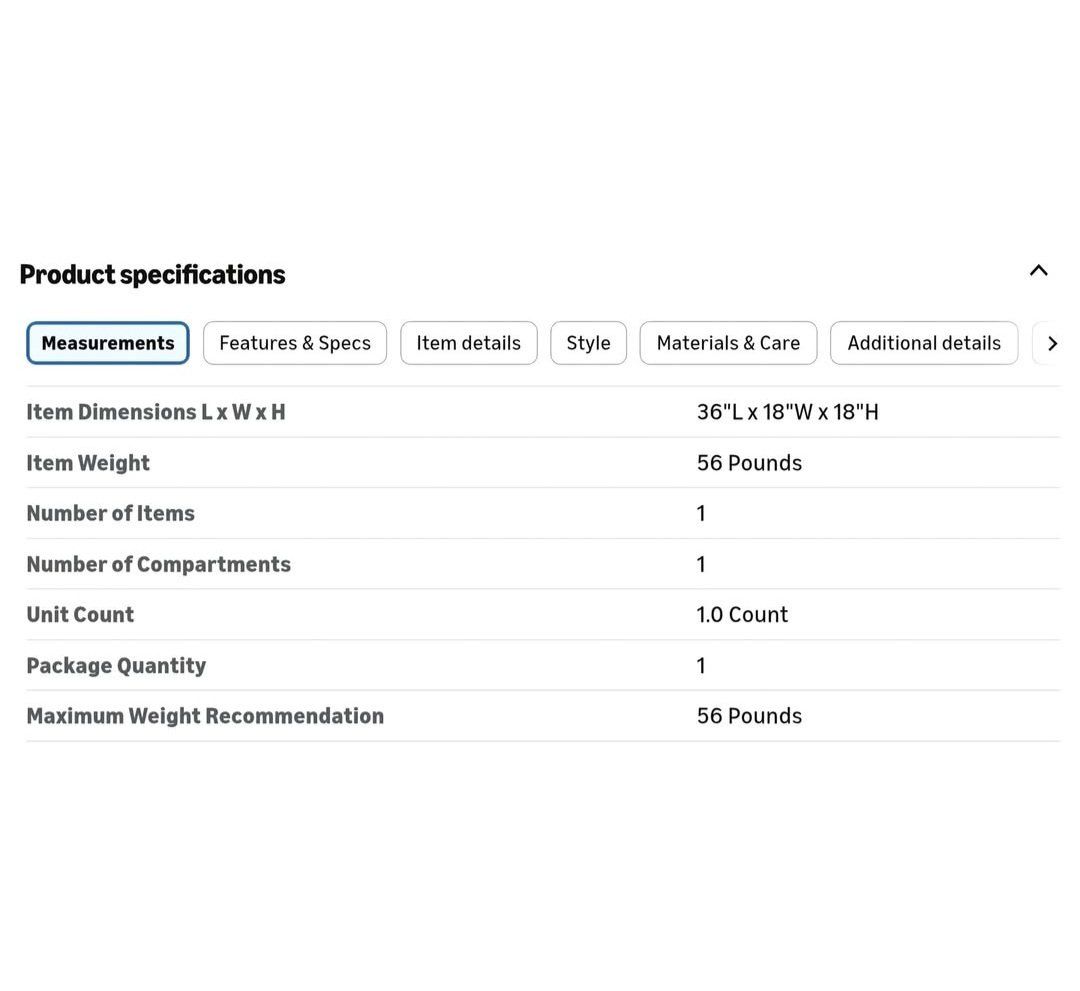
Task: Switch to the Features & Specs tab
Action: pos(295,343)
